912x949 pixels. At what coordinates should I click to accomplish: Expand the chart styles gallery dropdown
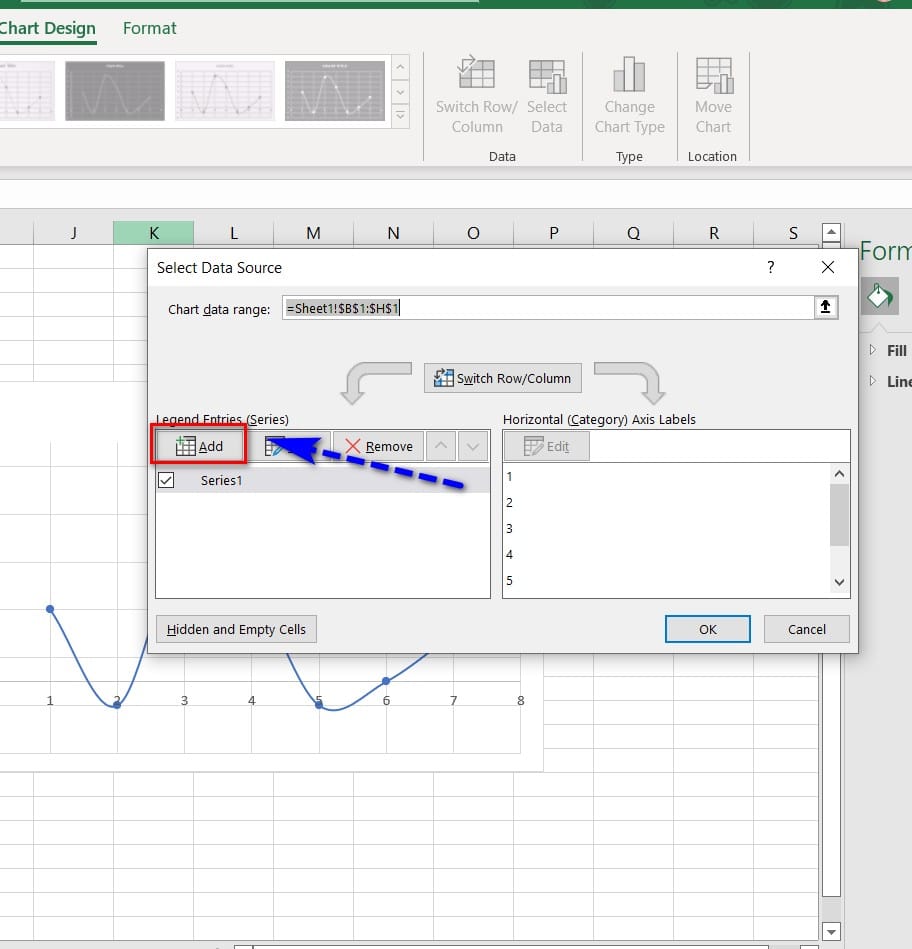[400, 116]
